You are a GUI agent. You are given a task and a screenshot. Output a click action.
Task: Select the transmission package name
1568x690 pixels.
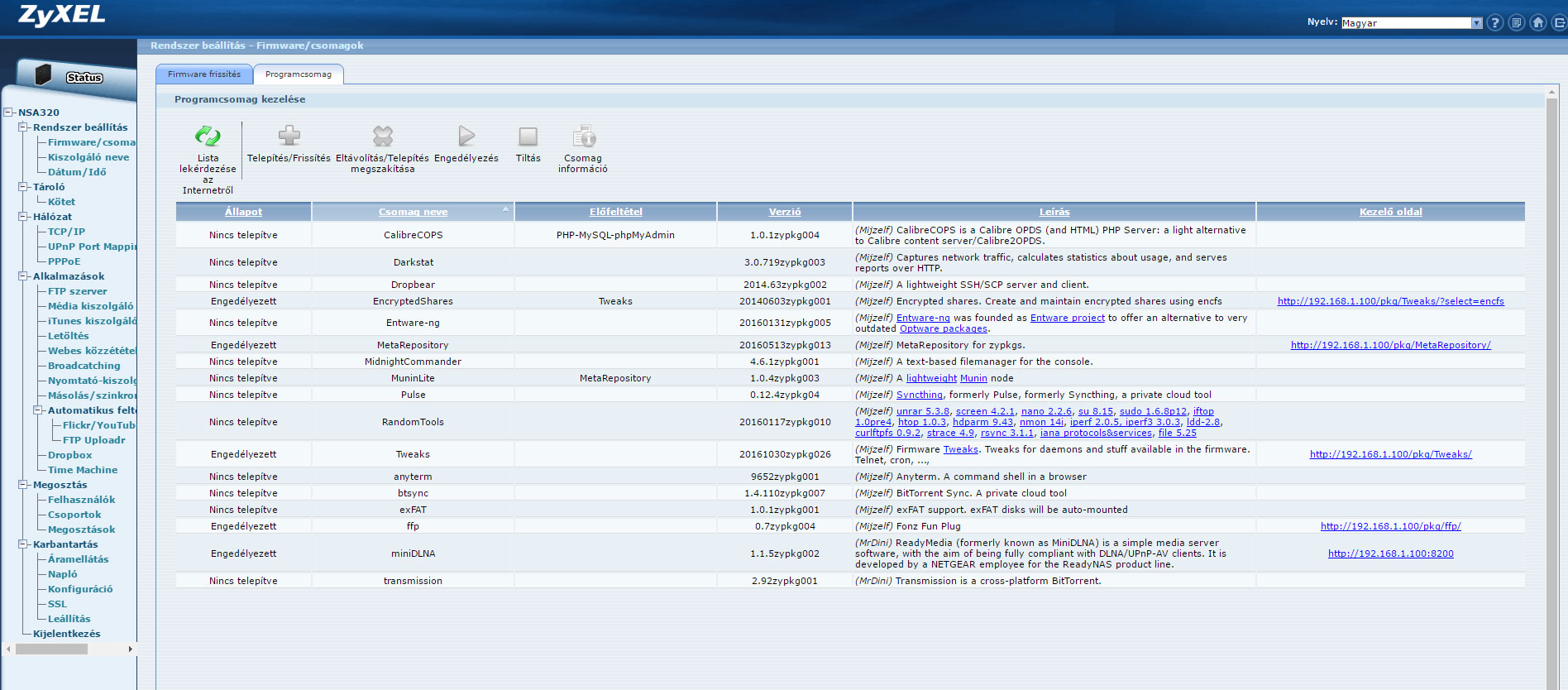(414, 581)
